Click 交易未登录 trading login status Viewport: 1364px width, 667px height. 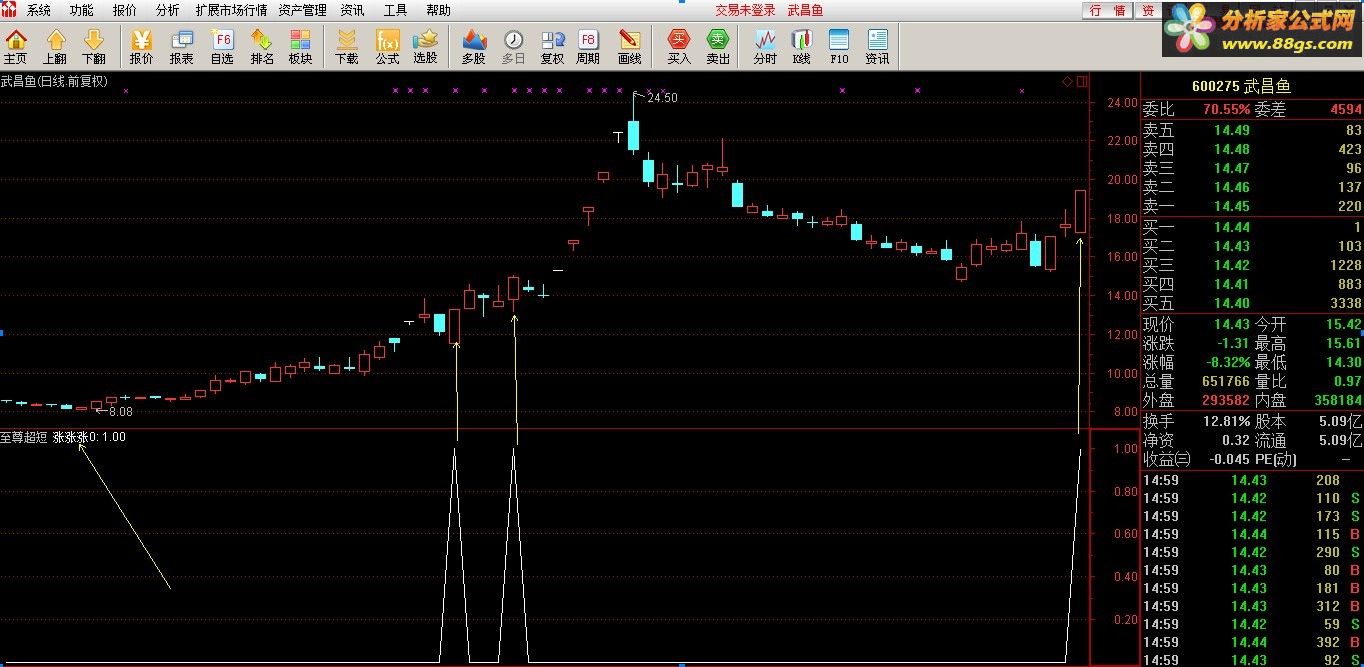point(745,10)
